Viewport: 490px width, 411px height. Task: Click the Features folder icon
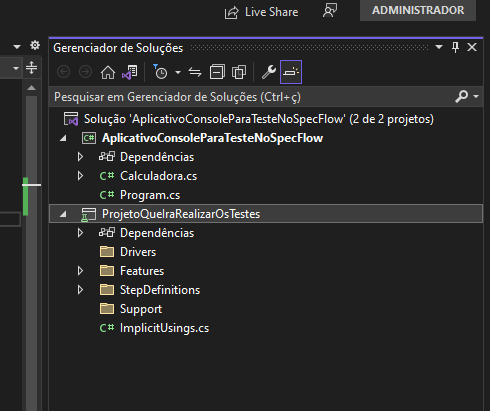[x=107, y=271]
